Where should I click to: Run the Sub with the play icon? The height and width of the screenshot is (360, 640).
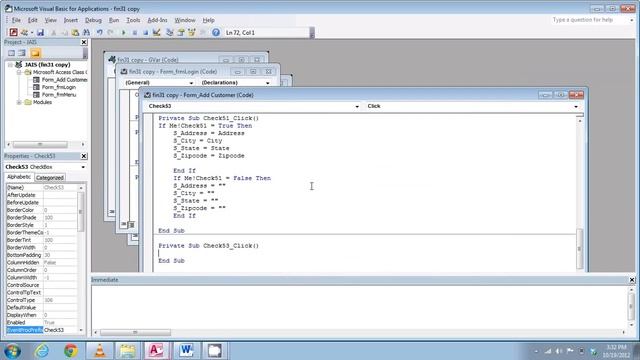click(123, 33)
